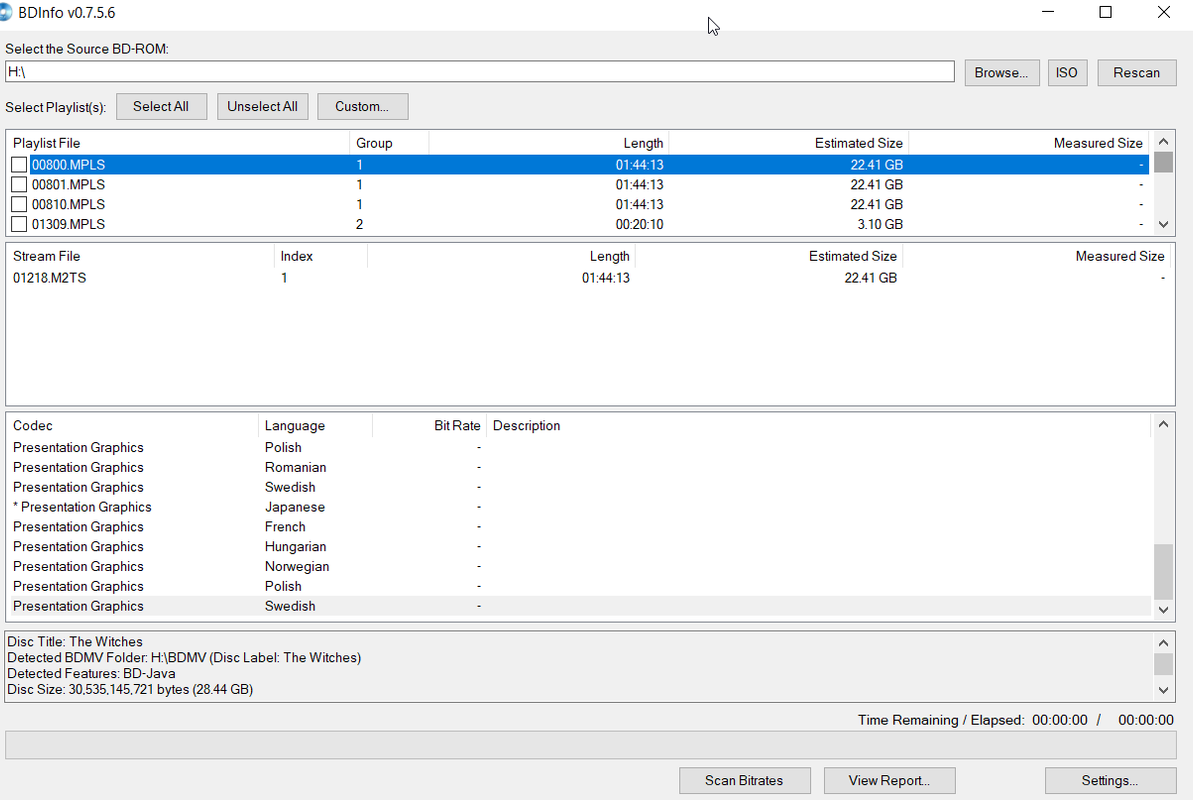Image resolution: width=1193 pixels, height=800 pixels.
Task: Click the Description column header
Action: [x=819, y=425]
